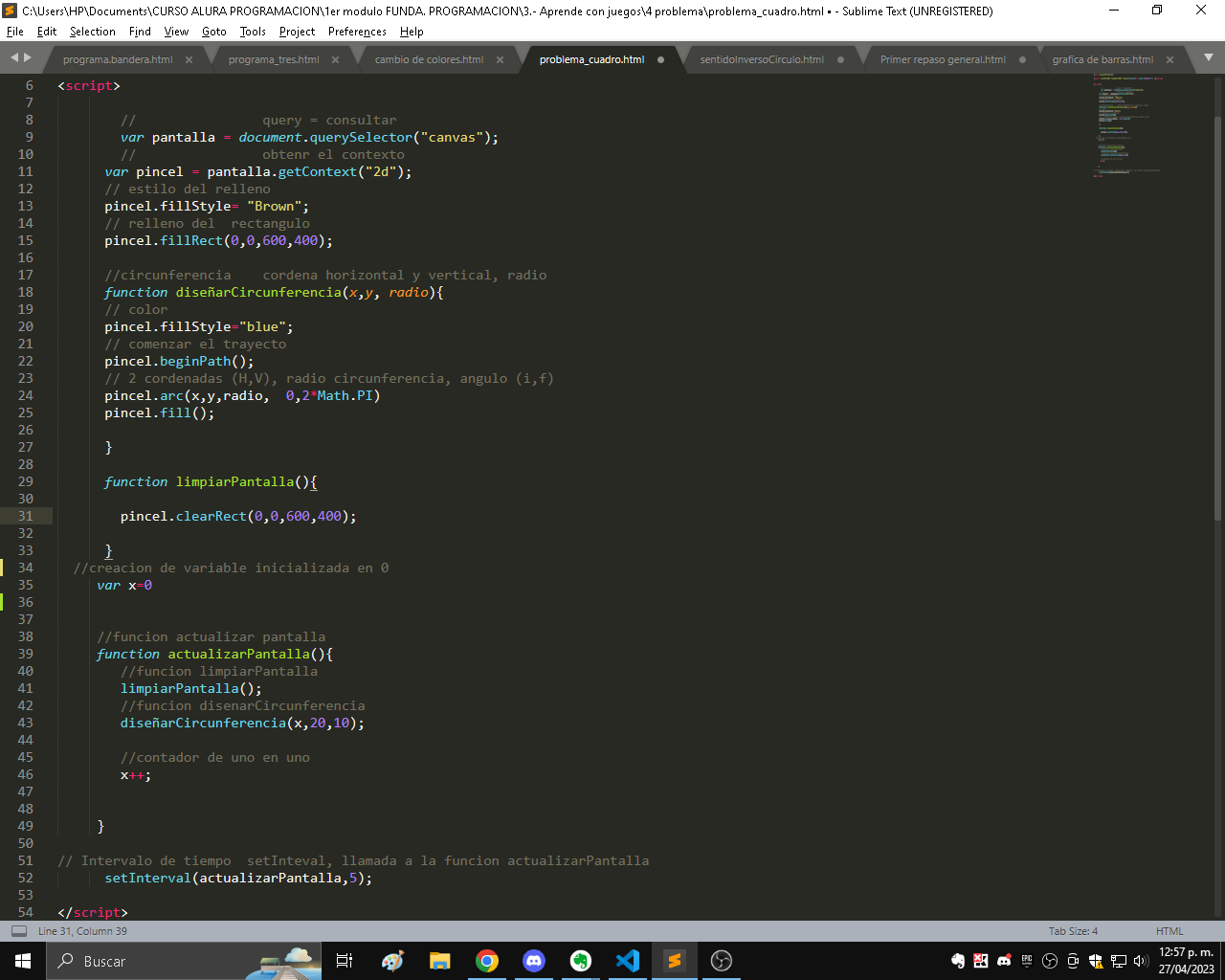Open Windows Security tray icon with warning
The image size is (1225, 980).
coord(1096,961)
